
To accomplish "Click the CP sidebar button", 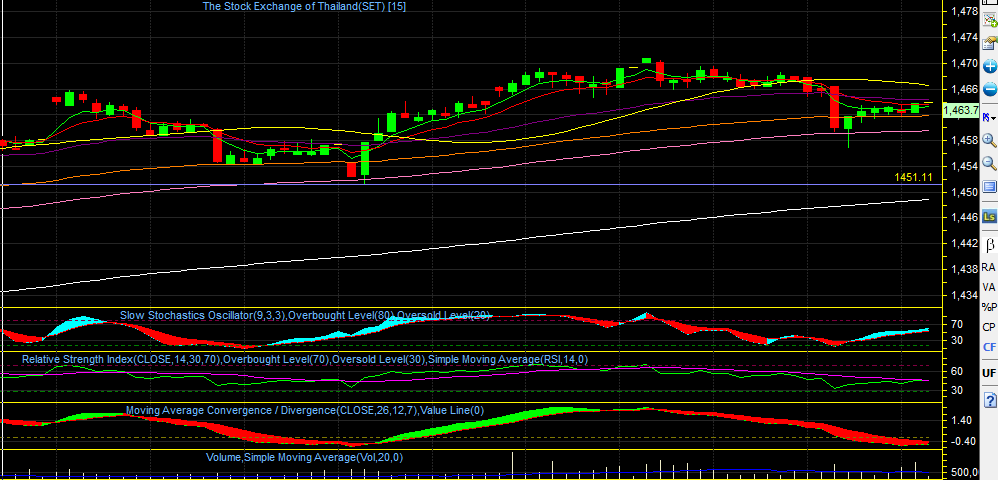I will click(989, 327).
